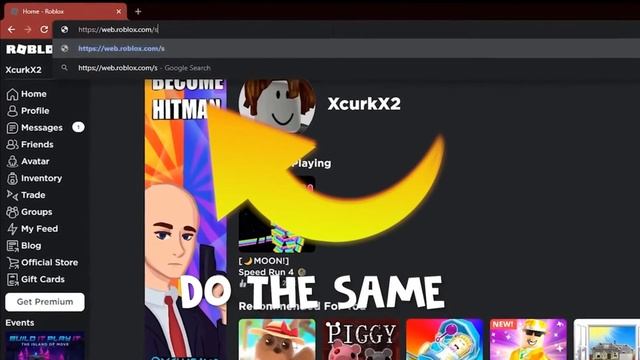
Task: Open the Friends sidebar link
Action: [37, 144]
